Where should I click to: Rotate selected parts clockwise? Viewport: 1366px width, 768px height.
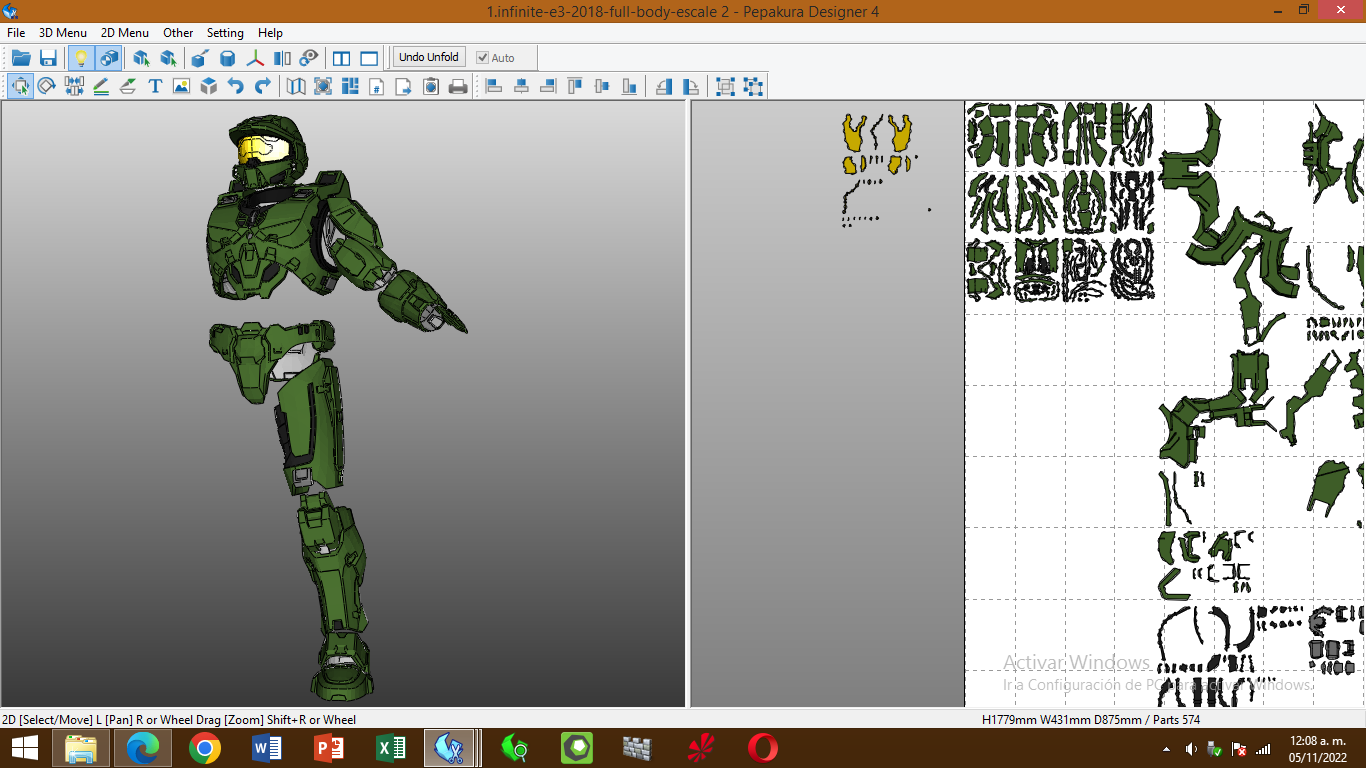691,87
